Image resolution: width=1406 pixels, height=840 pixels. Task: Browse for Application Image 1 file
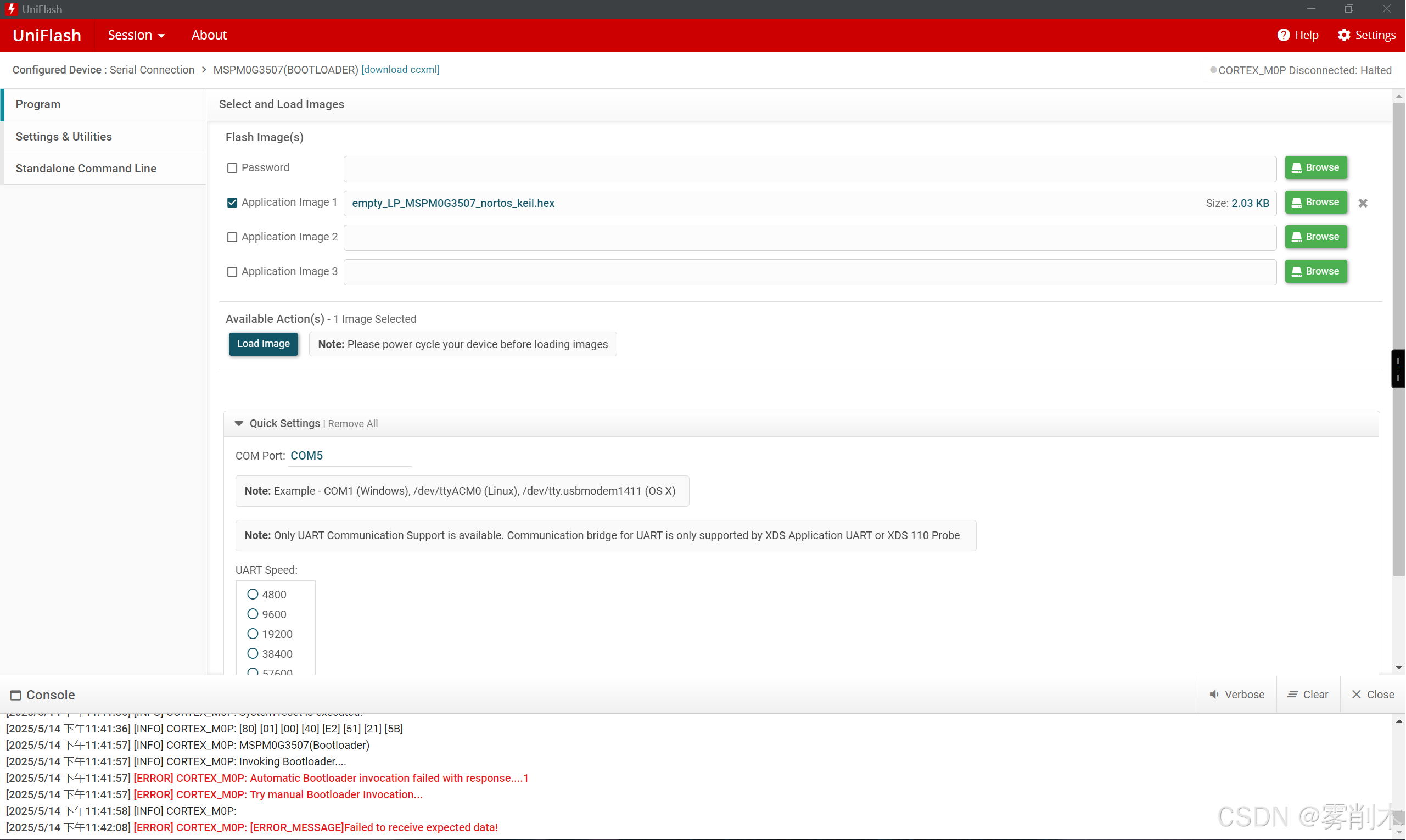[1316, 202]
